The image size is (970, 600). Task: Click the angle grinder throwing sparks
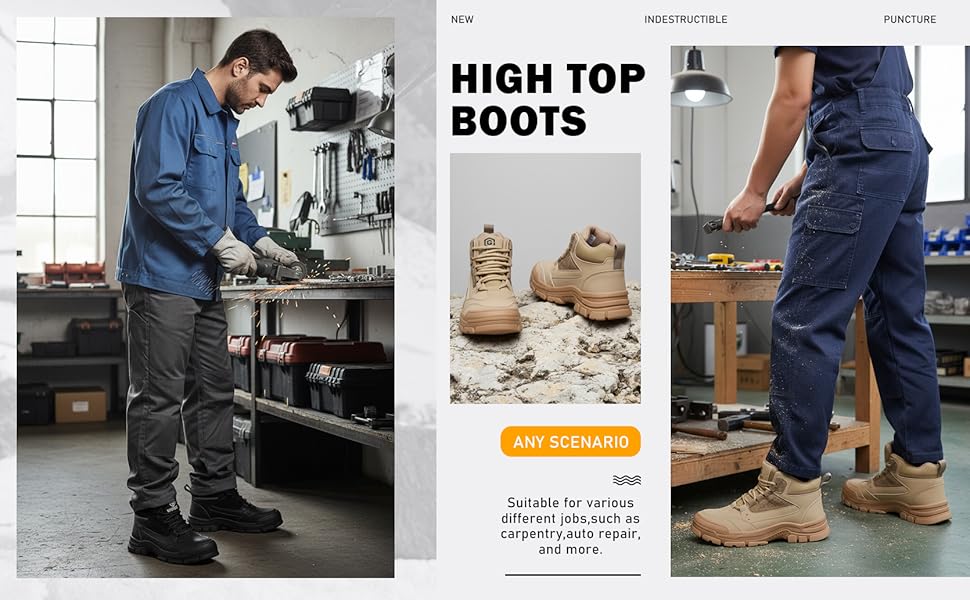click(x=280, y=268)
